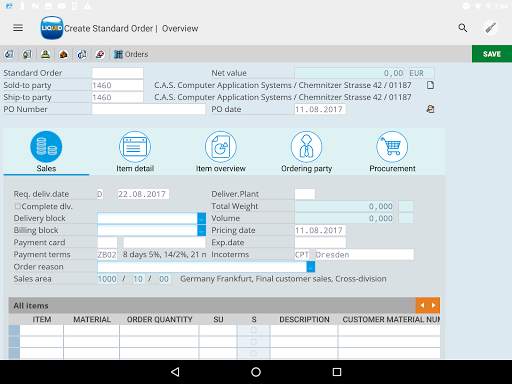Click the Deliver.Plant input field
Image resolution: width=512 pixels, height=384 pixels.
305,194
